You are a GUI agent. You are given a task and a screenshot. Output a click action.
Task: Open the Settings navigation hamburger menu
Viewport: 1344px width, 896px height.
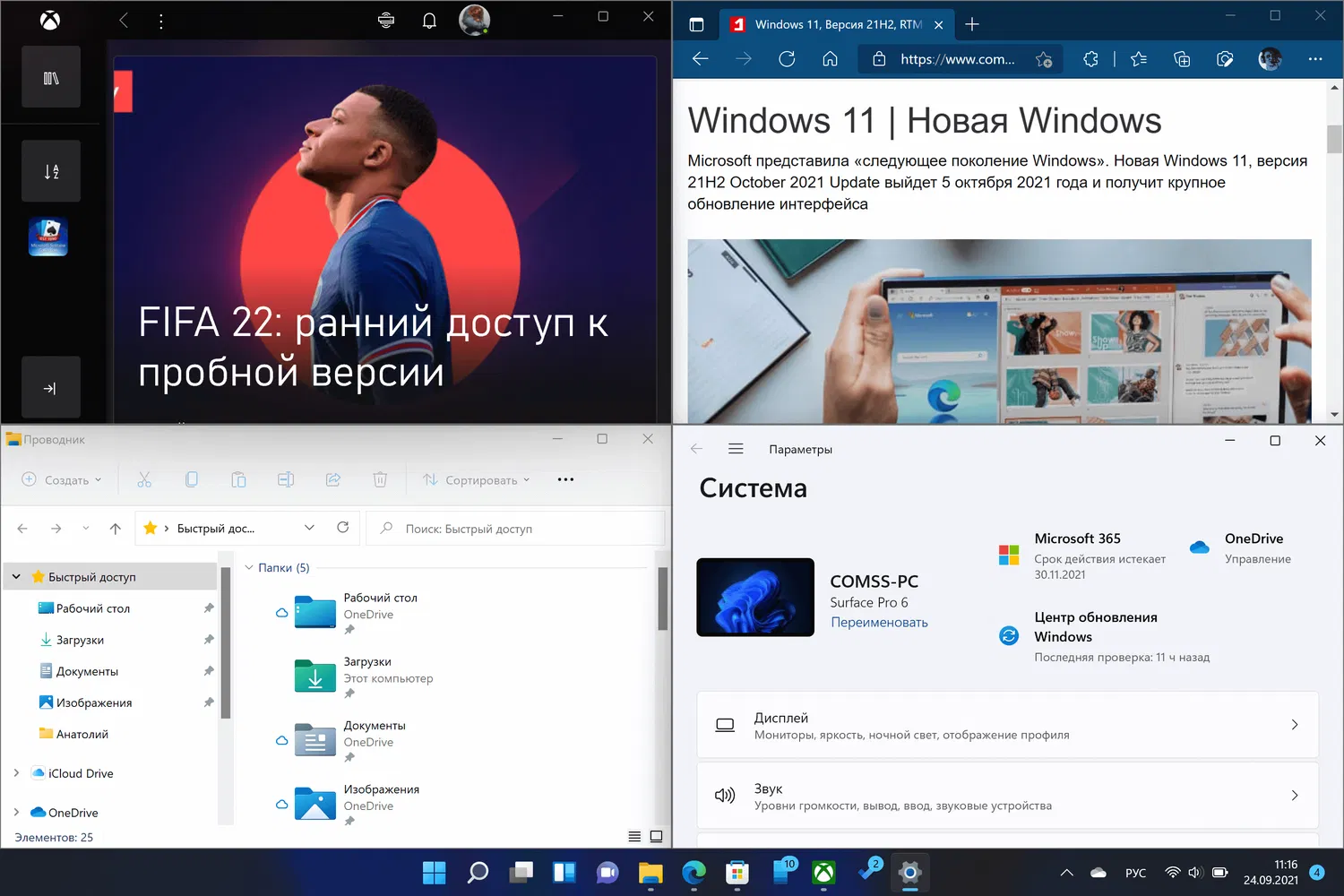[736, 449]
